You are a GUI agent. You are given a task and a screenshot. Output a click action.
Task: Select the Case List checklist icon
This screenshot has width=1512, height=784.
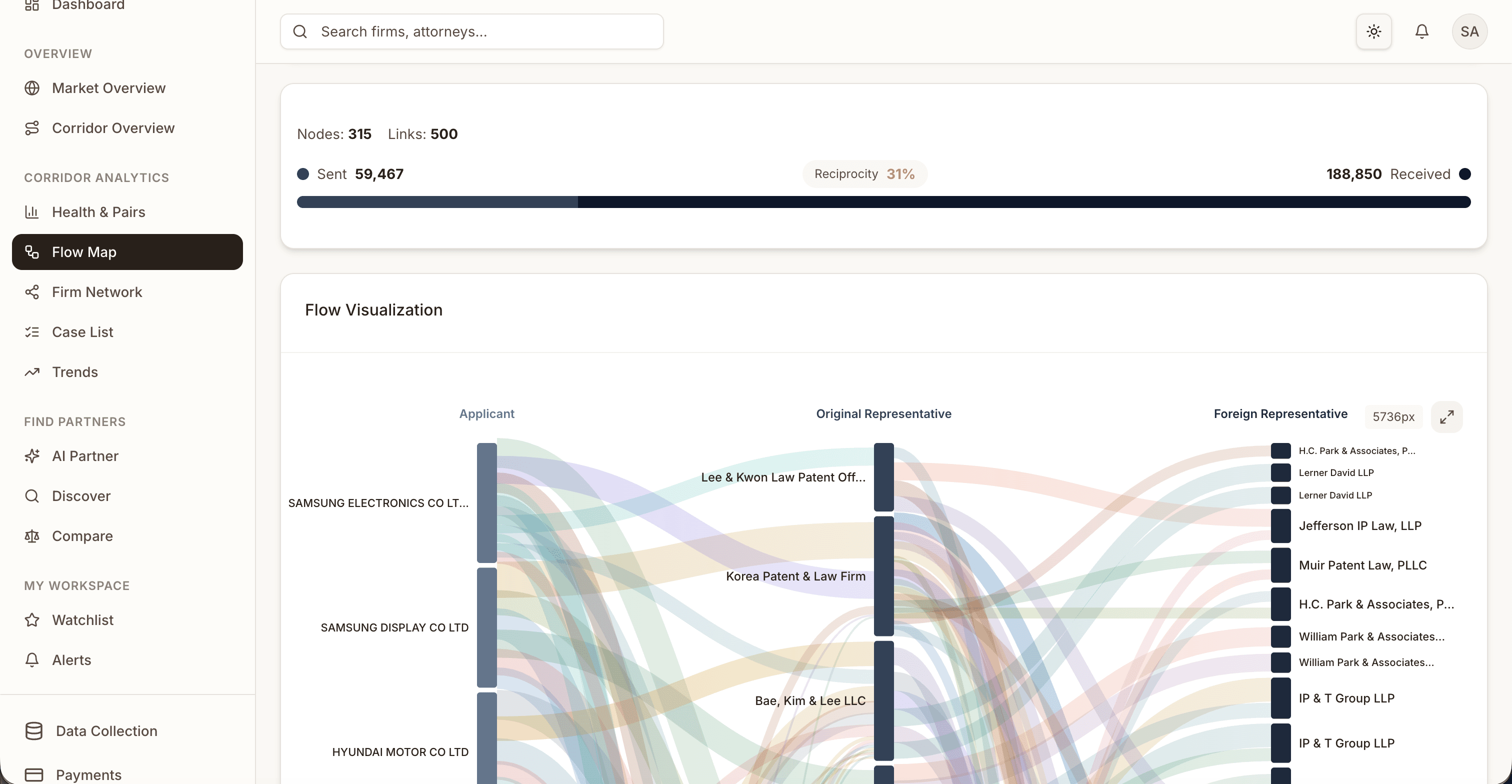pos(32,331)
